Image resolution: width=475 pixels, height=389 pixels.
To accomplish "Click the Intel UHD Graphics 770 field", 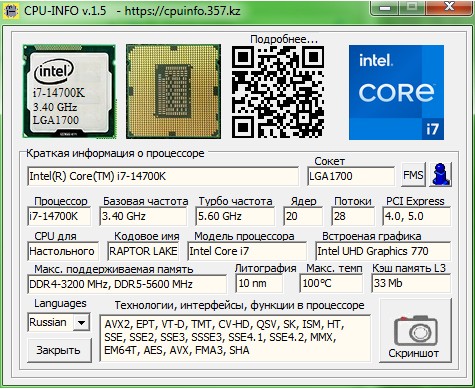I will tap(383, 251).
